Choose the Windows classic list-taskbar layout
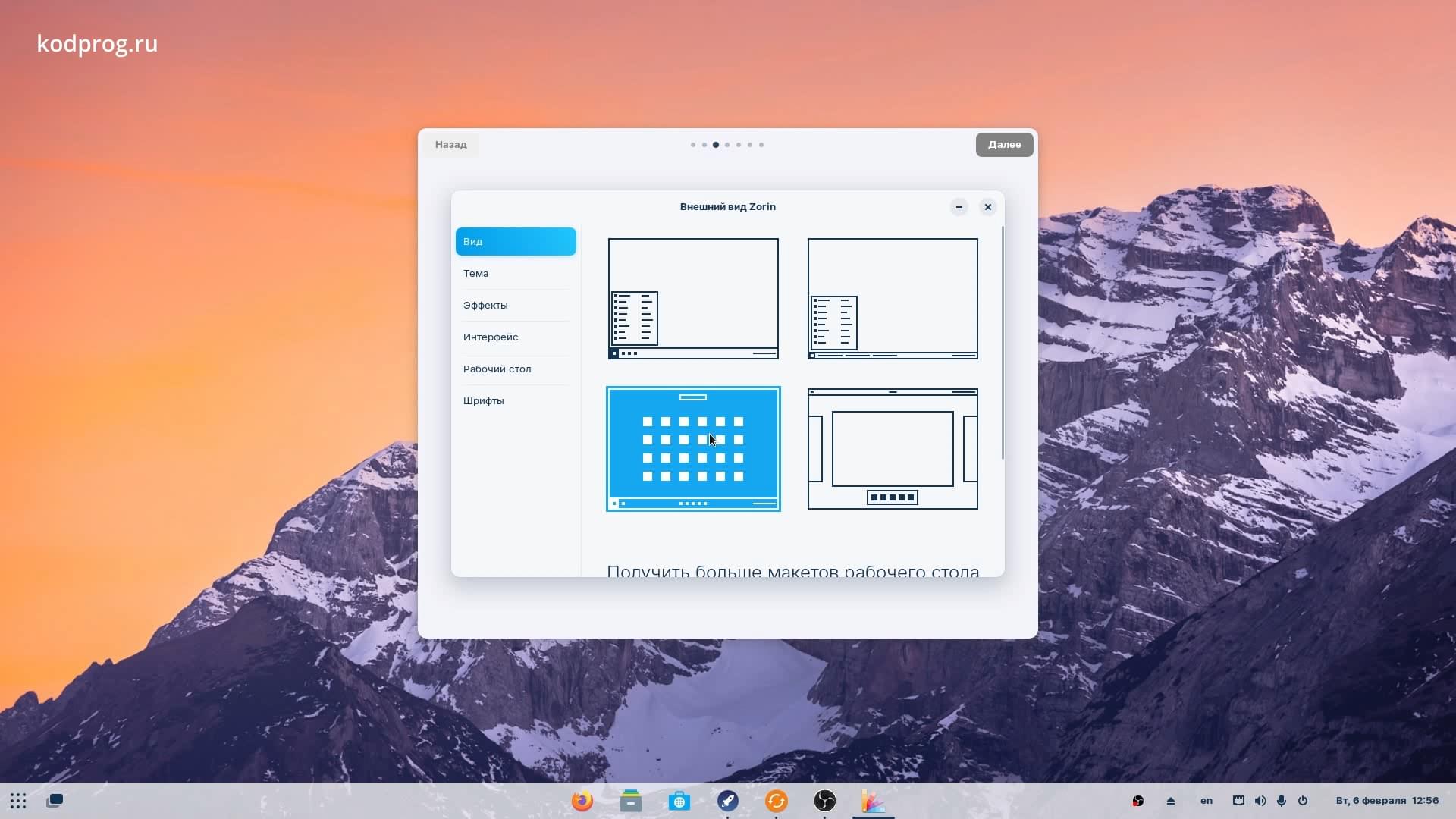Viewport: 1456px width, 819px height. tap(893, 299)
